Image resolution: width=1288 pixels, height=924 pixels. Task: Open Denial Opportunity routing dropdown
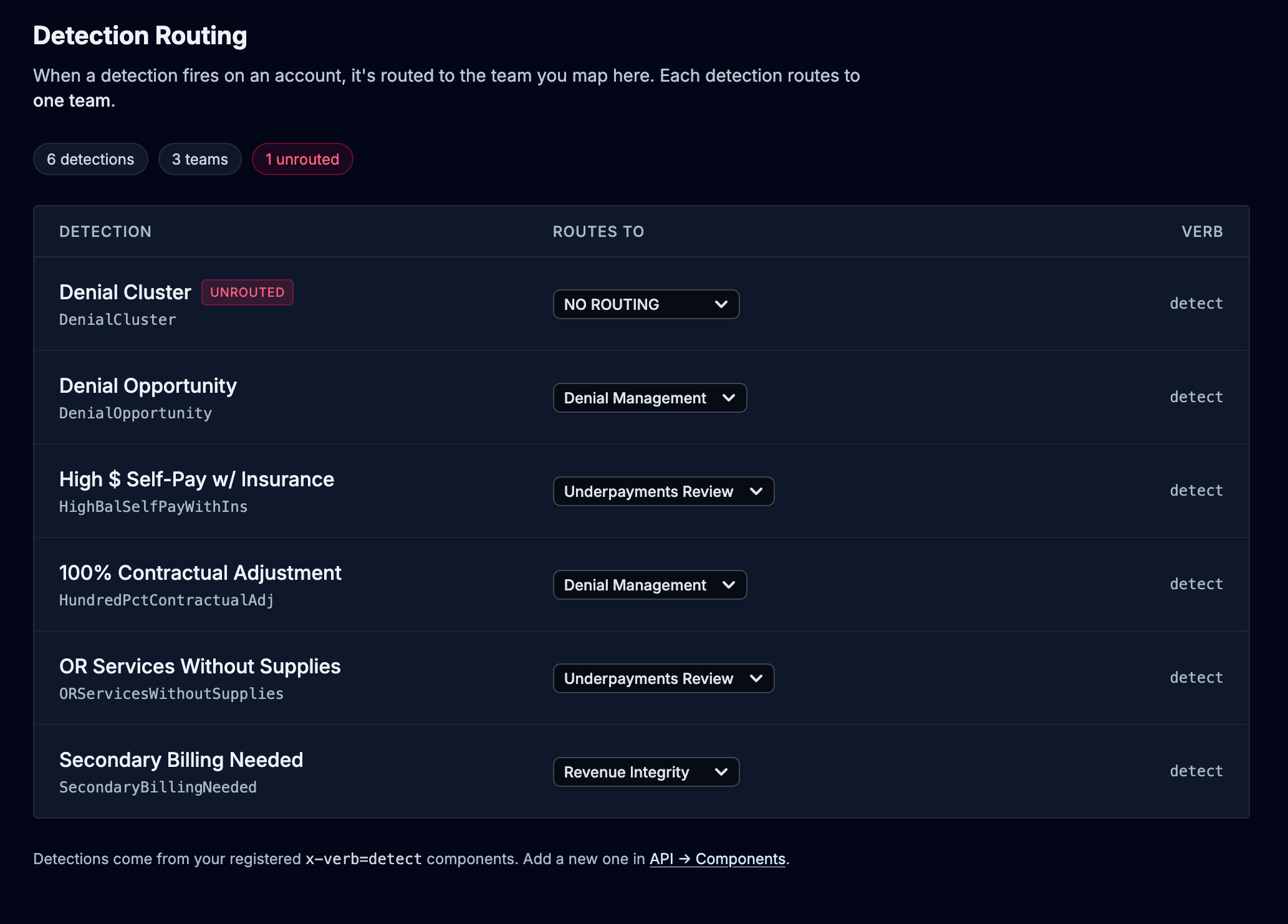coord(650,398)
